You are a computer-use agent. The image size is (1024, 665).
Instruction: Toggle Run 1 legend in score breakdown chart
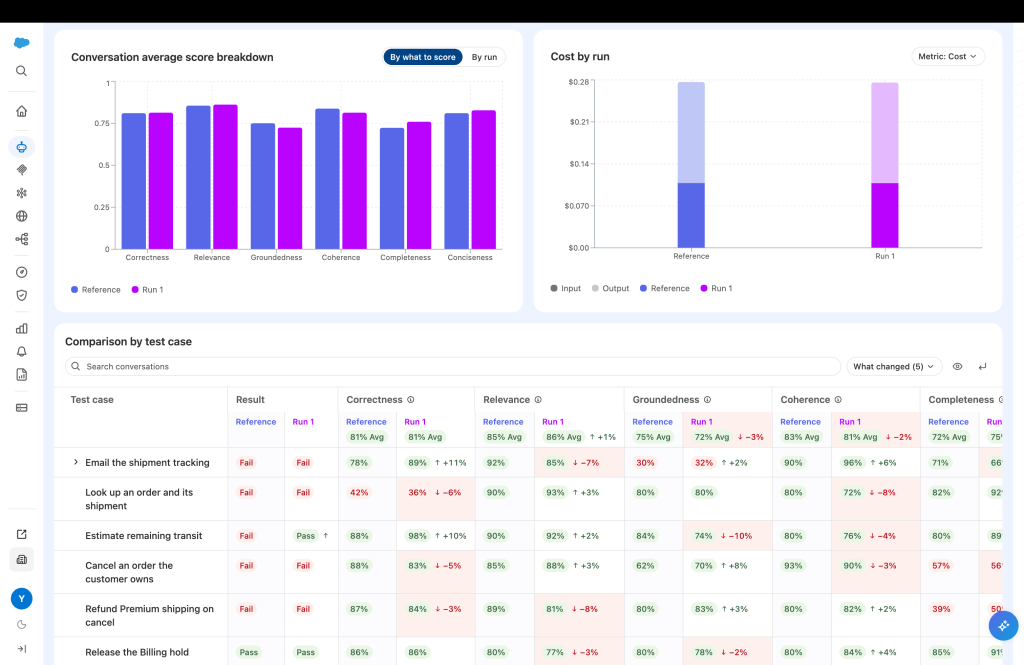[147, 289]
